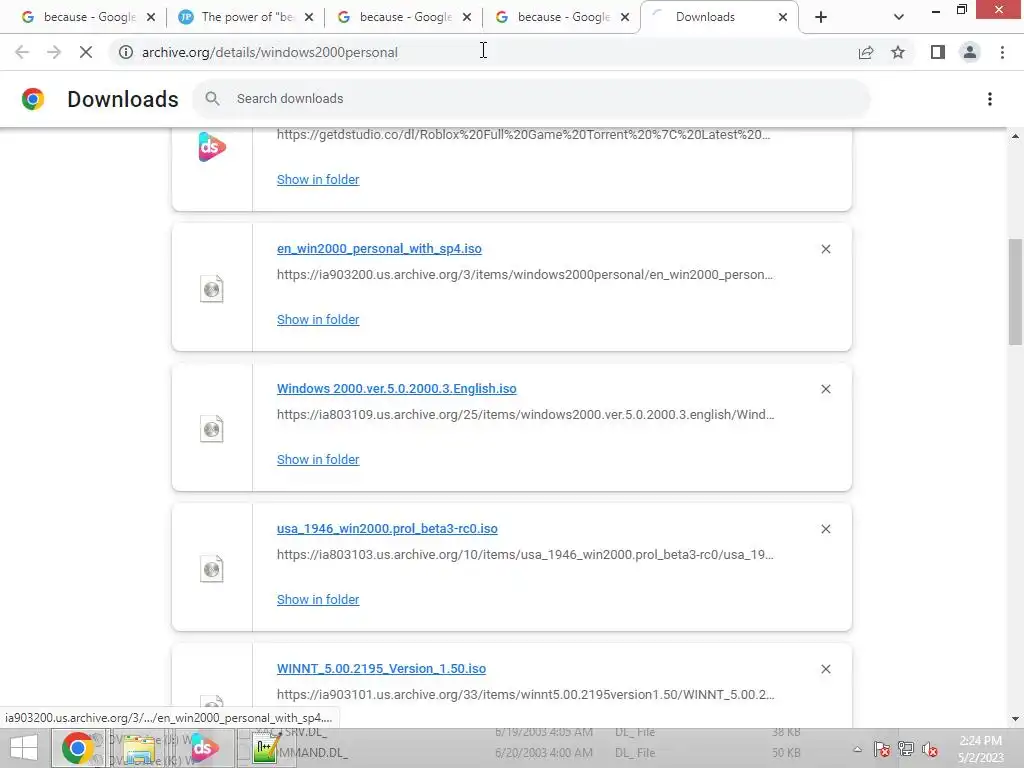Click Chrome icon in taskbar
Screen dimensions: 1024x768
(x=78, y=748)
